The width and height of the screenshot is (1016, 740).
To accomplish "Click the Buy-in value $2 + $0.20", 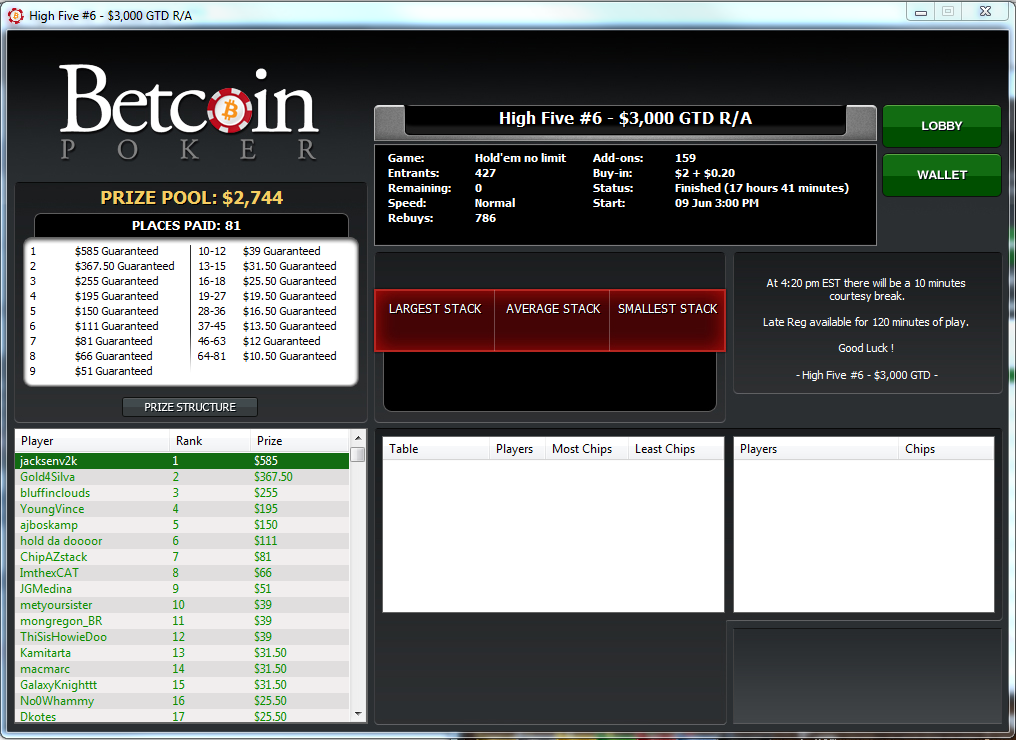I will [705, 173].
